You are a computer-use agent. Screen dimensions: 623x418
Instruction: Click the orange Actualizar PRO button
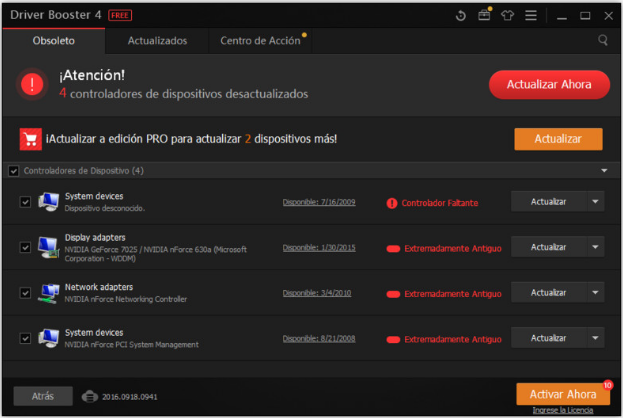point(558,139)
